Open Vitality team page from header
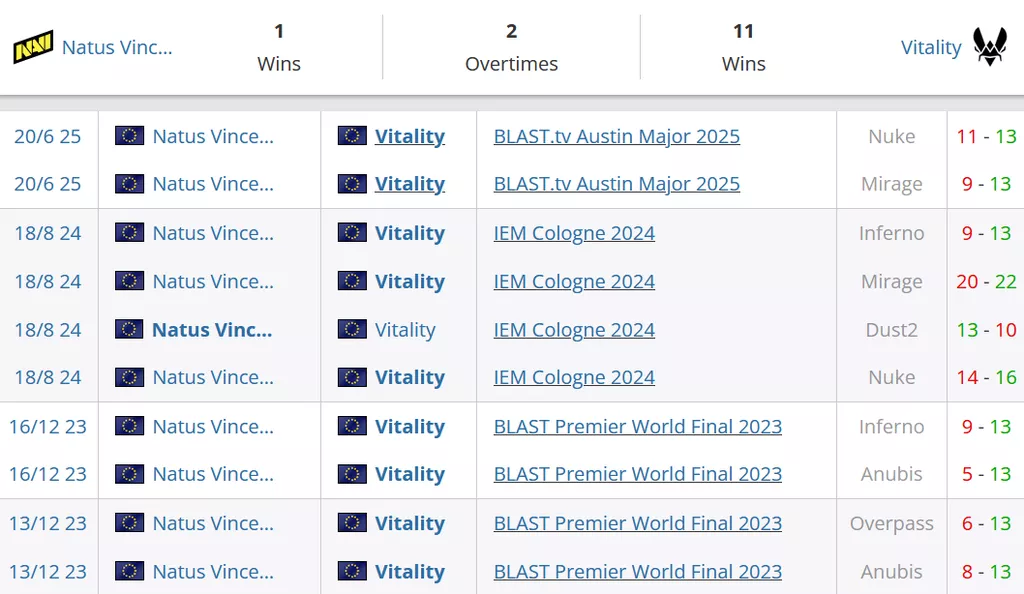 click(930, 47)
